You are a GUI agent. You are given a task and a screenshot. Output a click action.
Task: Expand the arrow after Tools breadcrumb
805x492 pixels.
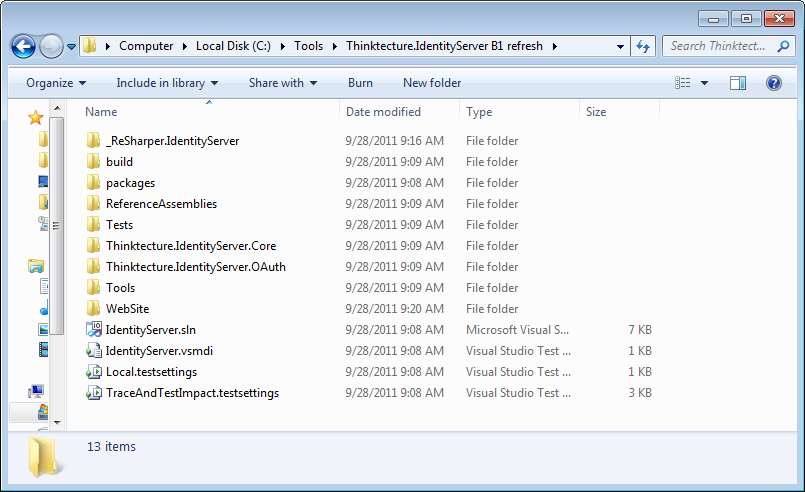tap(335, 46)
